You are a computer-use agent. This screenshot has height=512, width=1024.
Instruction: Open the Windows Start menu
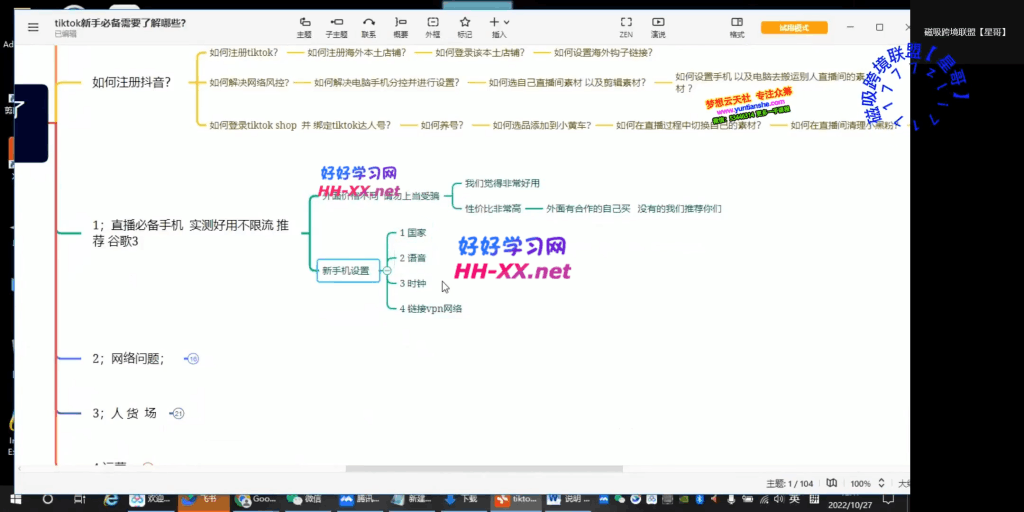pos(15,499)
